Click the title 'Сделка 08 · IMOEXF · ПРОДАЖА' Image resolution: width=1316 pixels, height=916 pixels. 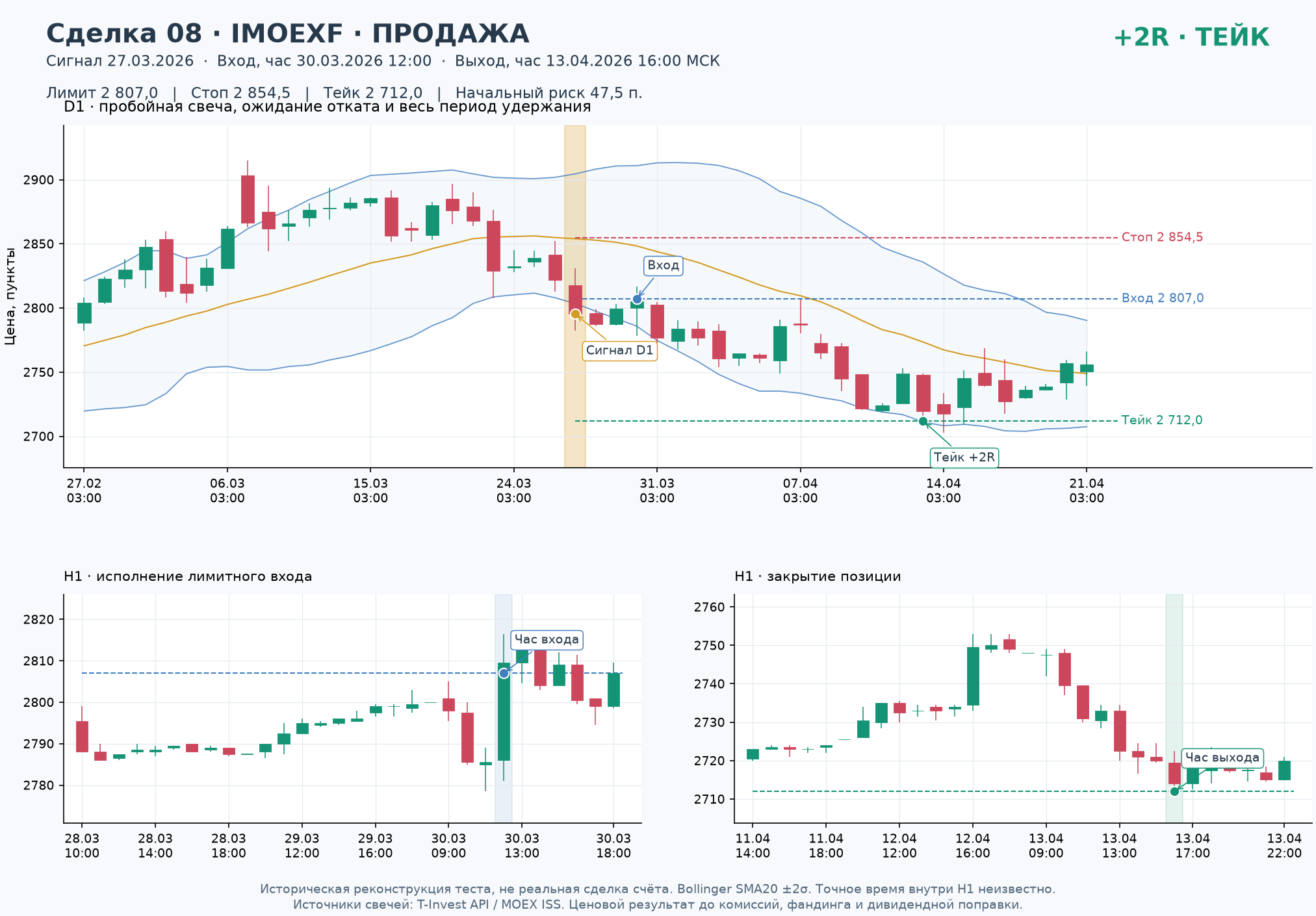click(287, 34)
